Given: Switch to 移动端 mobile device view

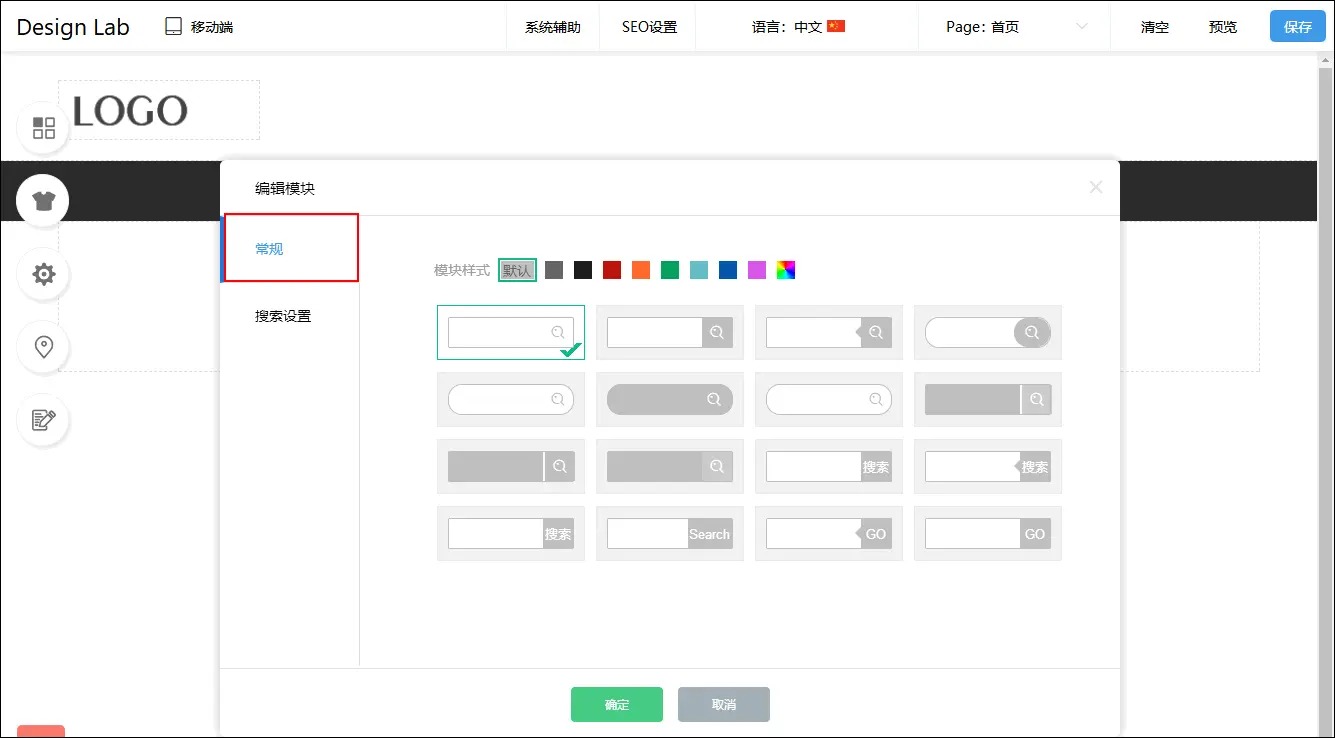Looking at the screenshot, I should 199,27.
